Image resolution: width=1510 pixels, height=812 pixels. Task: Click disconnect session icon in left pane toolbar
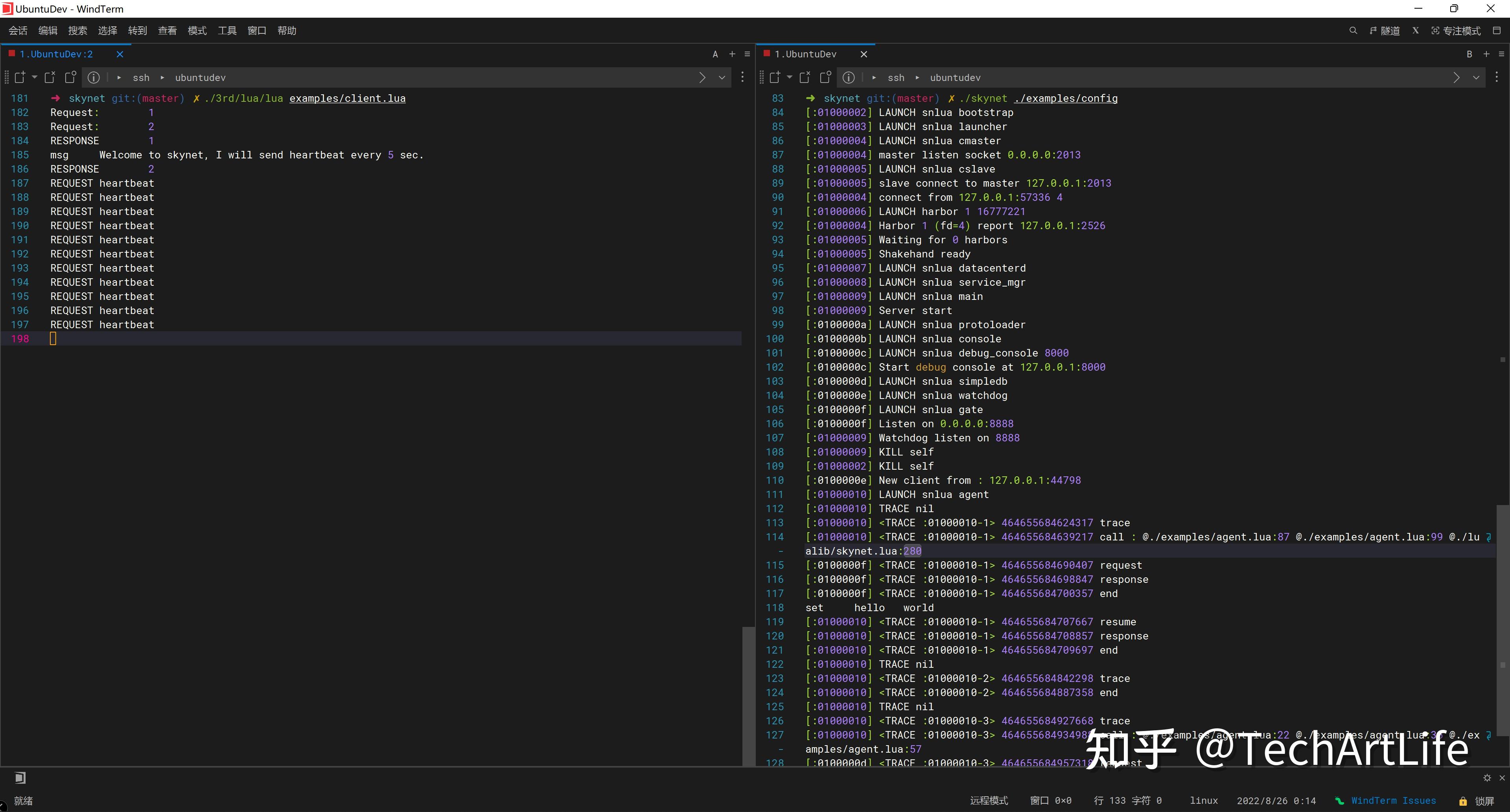click(x=50, y=77)
